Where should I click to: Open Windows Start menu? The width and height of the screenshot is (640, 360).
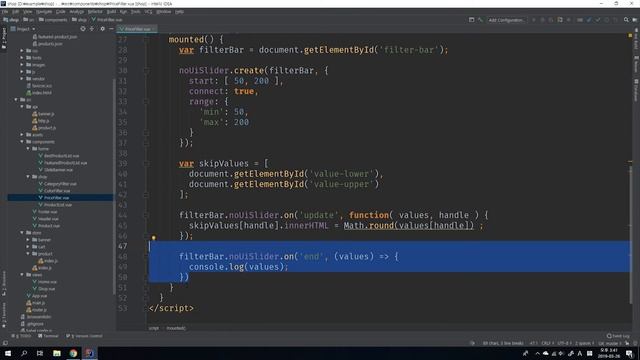[x=8, y=353]
